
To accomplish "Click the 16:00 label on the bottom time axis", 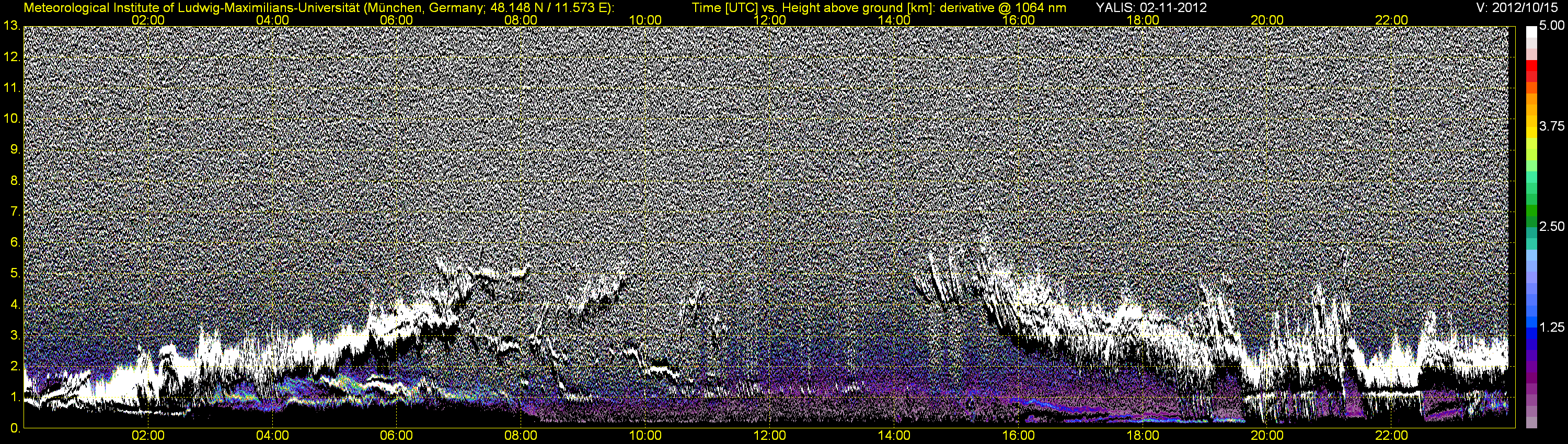I will coord(1019,436).
